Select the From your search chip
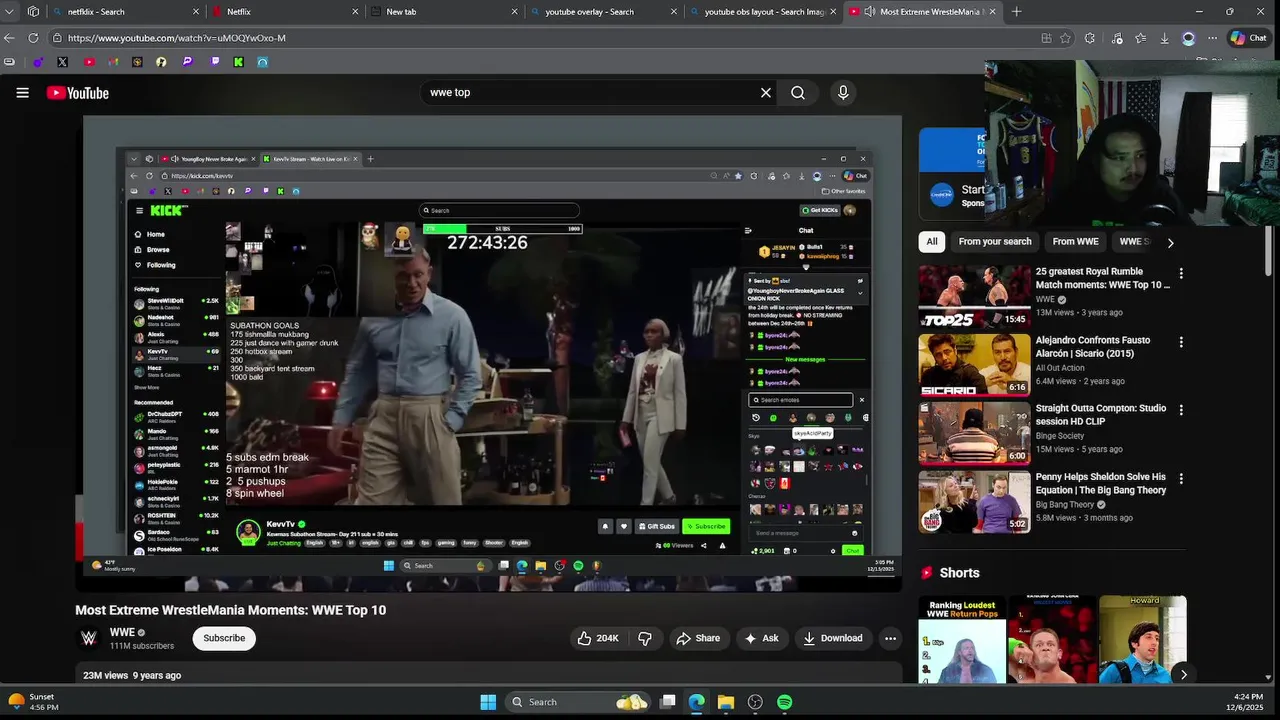This screenshot has height=720, width=1280. [x=995, y=241]
